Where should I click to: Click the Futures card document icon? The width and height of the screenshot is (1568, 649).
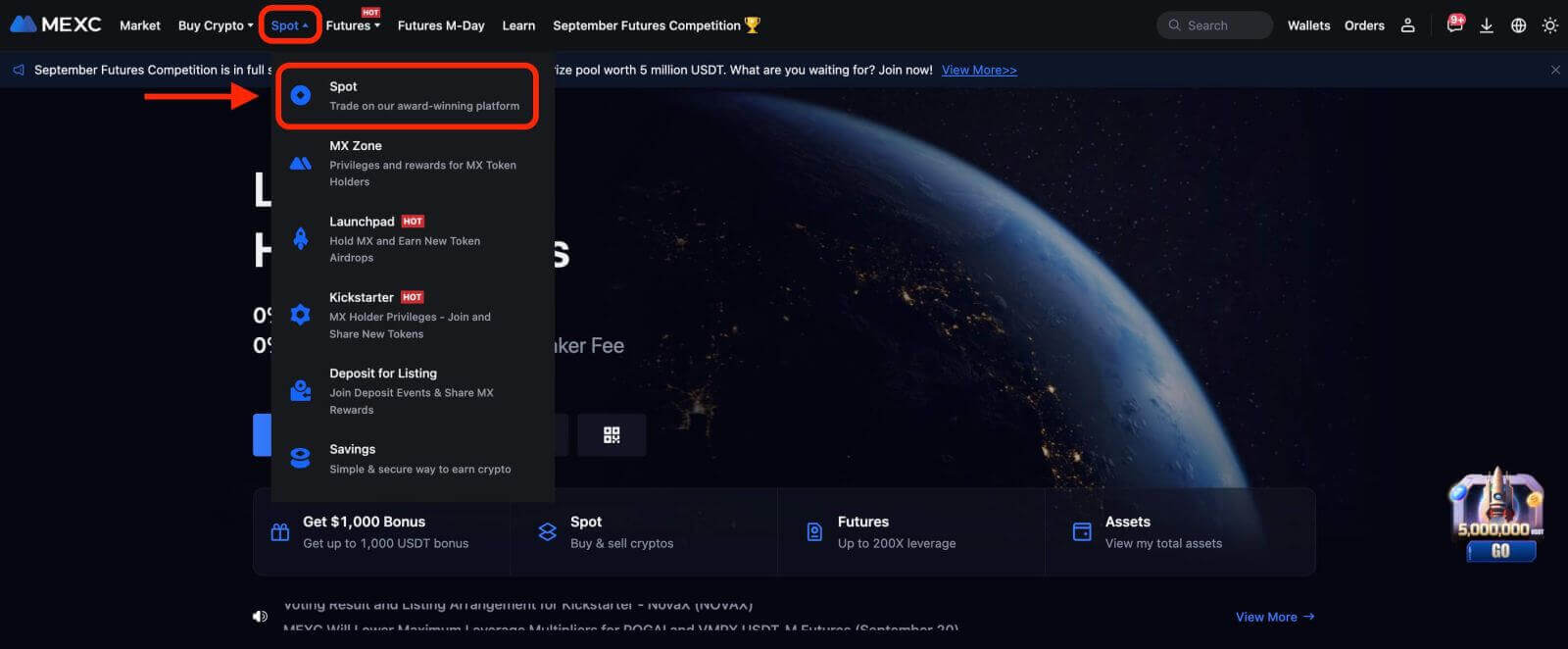pos(814,532)
